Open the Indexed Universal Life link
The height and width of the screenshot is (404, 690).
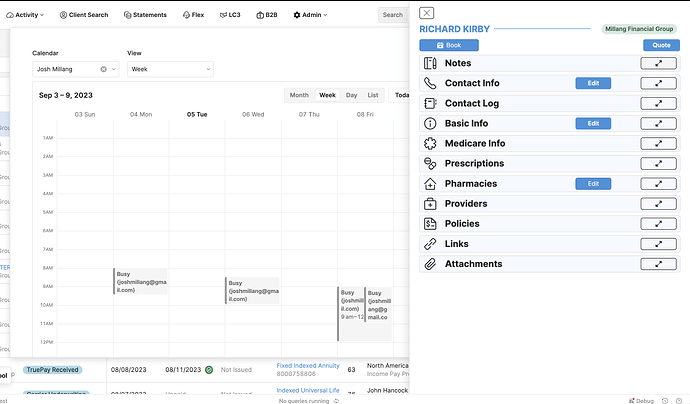308,390
